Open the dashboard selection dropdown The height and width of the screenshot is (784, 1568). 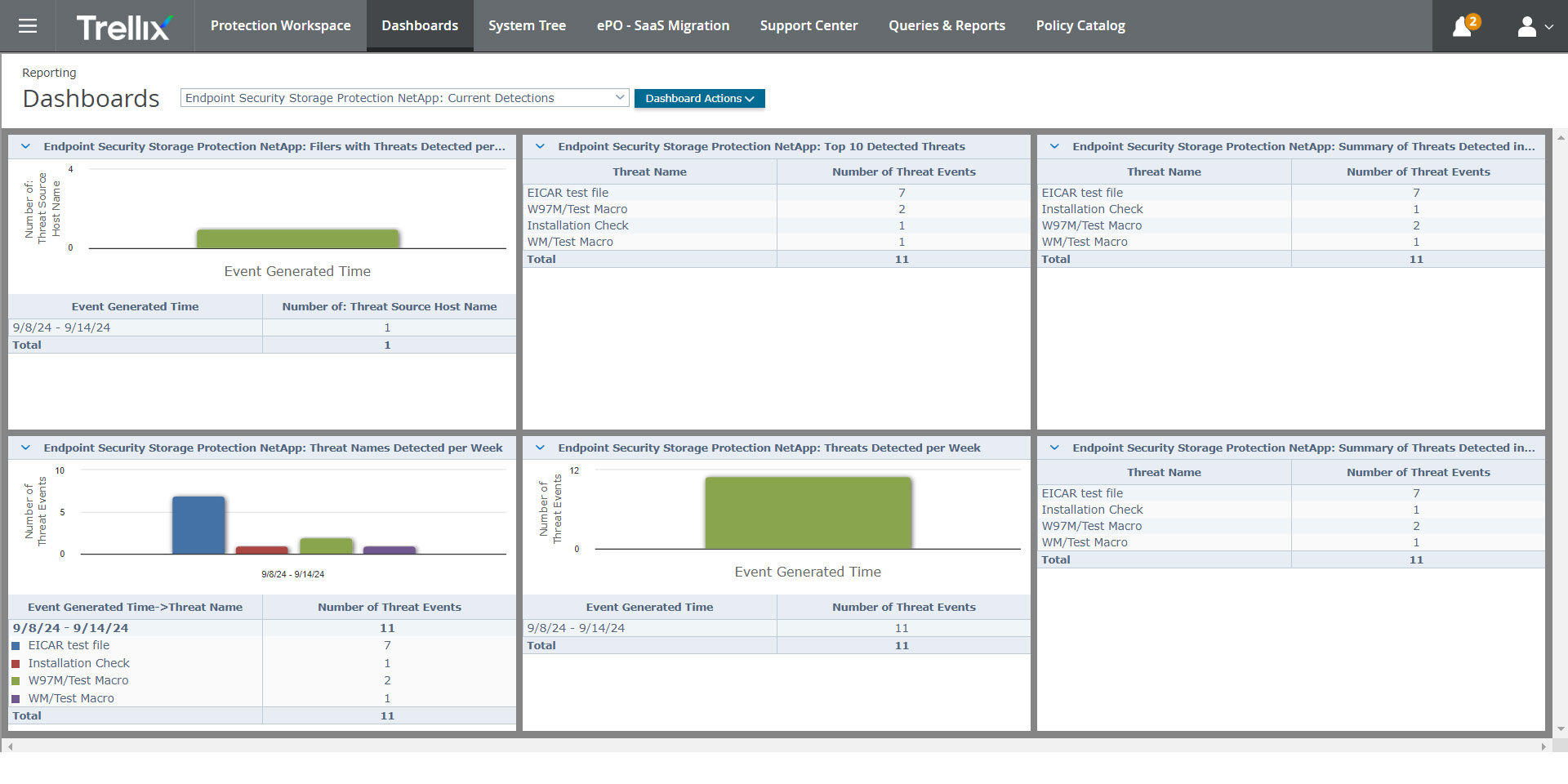(404, 98)
